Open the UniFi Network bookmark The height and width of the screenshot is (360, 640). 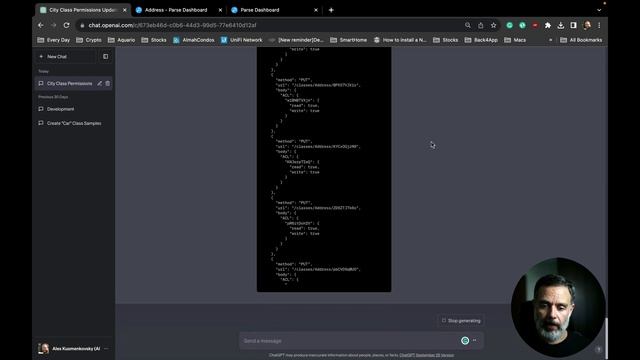[242, 40]
